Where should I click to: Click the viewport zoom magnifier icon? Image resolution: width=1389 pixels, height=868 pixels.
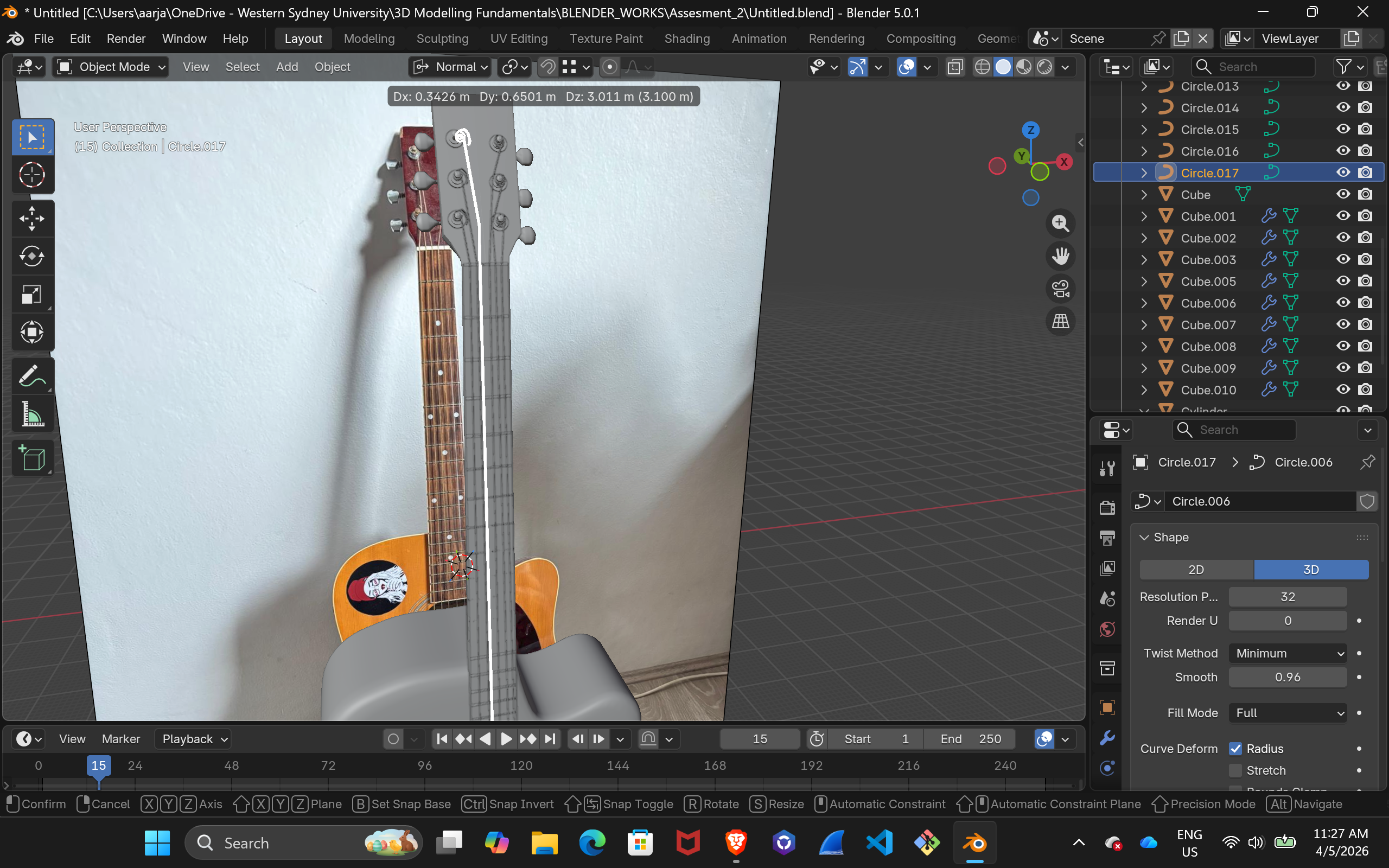coord(1060,224)
